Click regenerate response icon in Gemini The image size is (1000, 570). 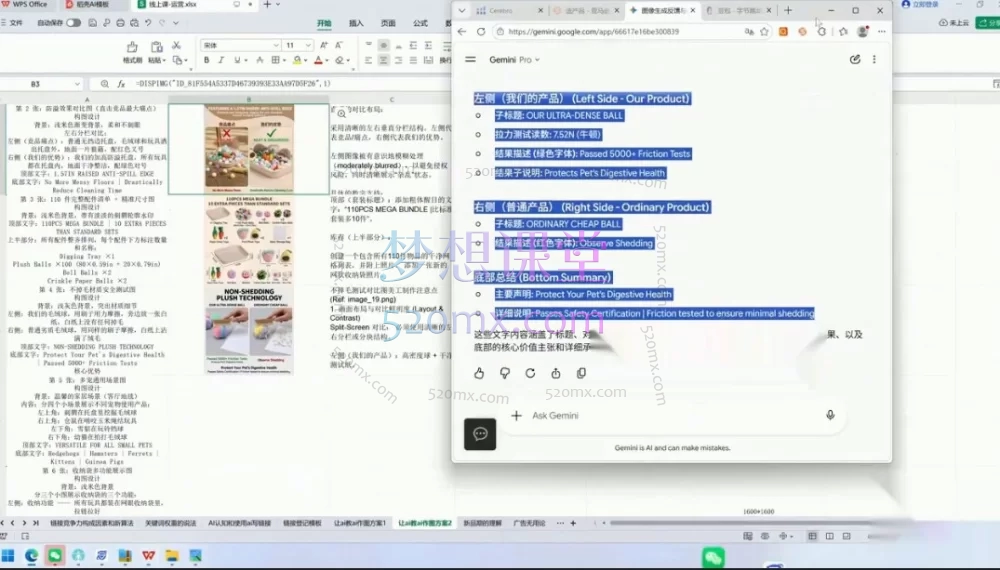tap(530, 373)
